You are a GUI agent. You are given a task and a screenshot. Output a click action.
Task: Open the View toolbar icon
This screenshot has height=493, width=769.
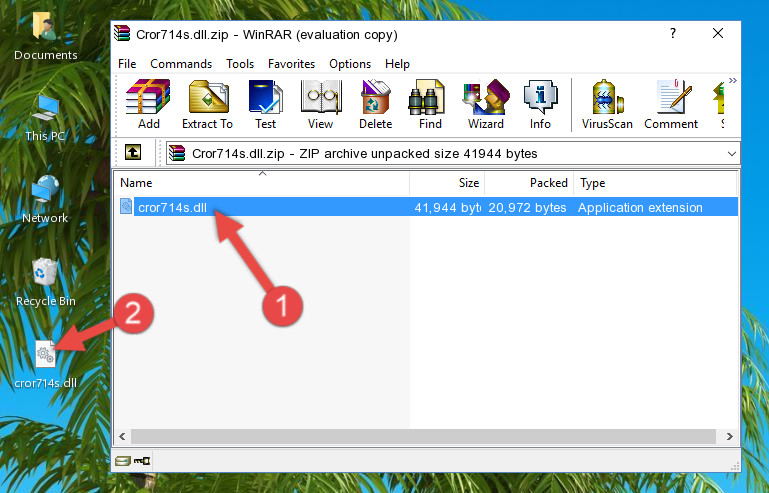pos(321,104)
